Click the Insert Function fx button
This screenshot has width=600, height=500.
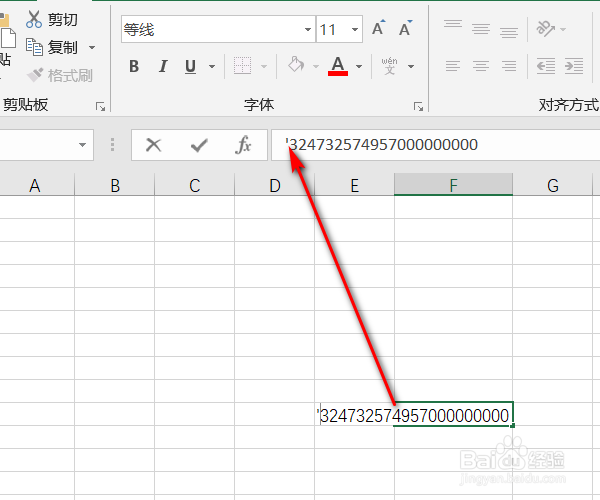click(244, 145)
